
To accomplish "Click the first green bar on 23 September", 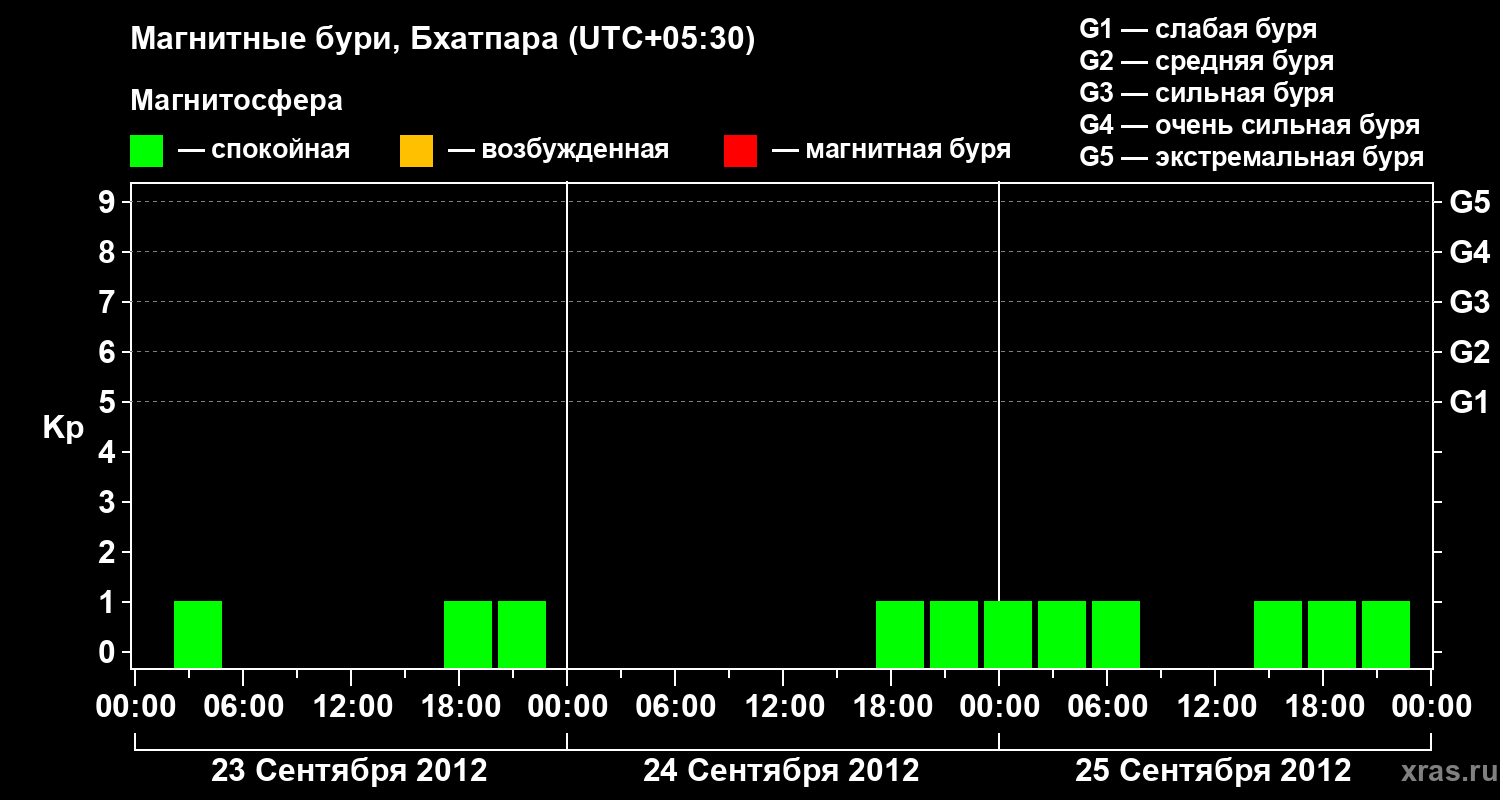I will pyautogui.click(x=198, y=634).
